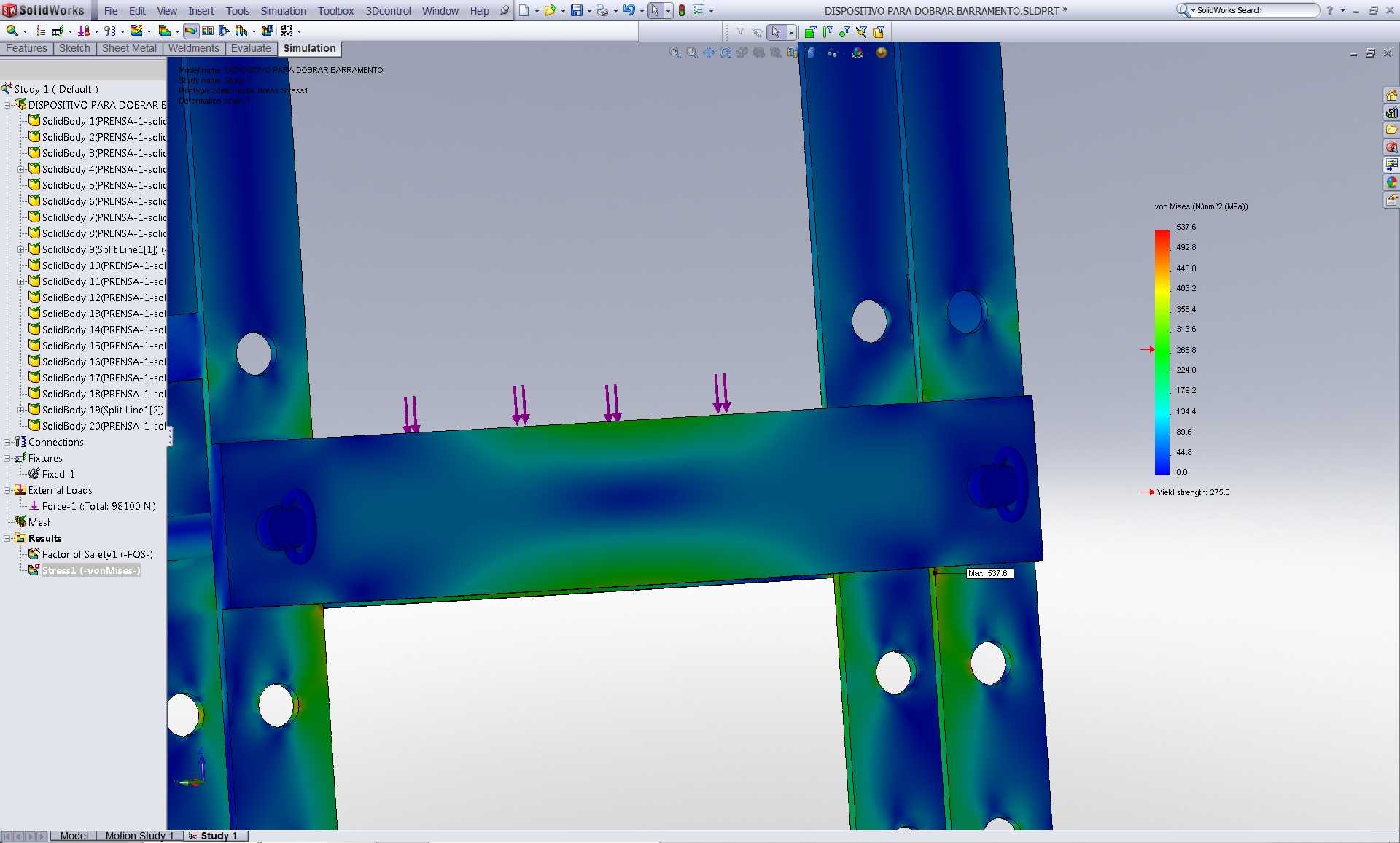Open the Toolbox menu

[335, 11]
